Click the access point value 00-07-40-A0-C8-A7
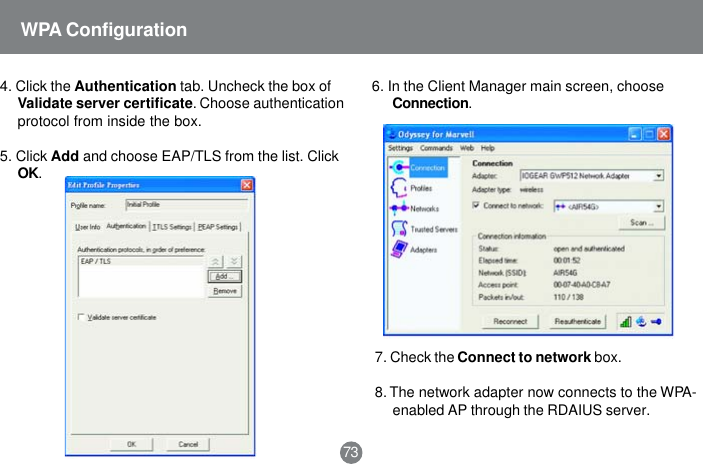The image size is (703, 464). tap(581, 285)
